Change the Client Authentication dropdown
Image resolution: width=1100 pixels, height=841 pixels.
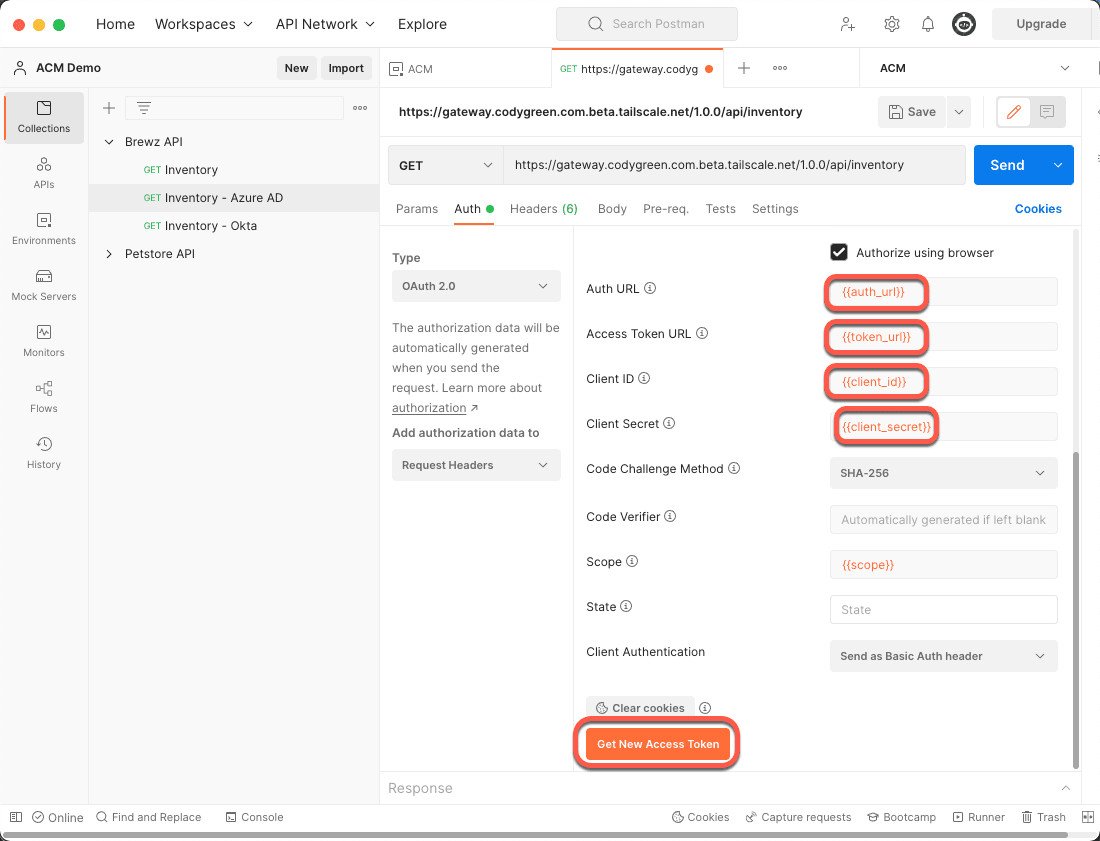coord(943,656)
